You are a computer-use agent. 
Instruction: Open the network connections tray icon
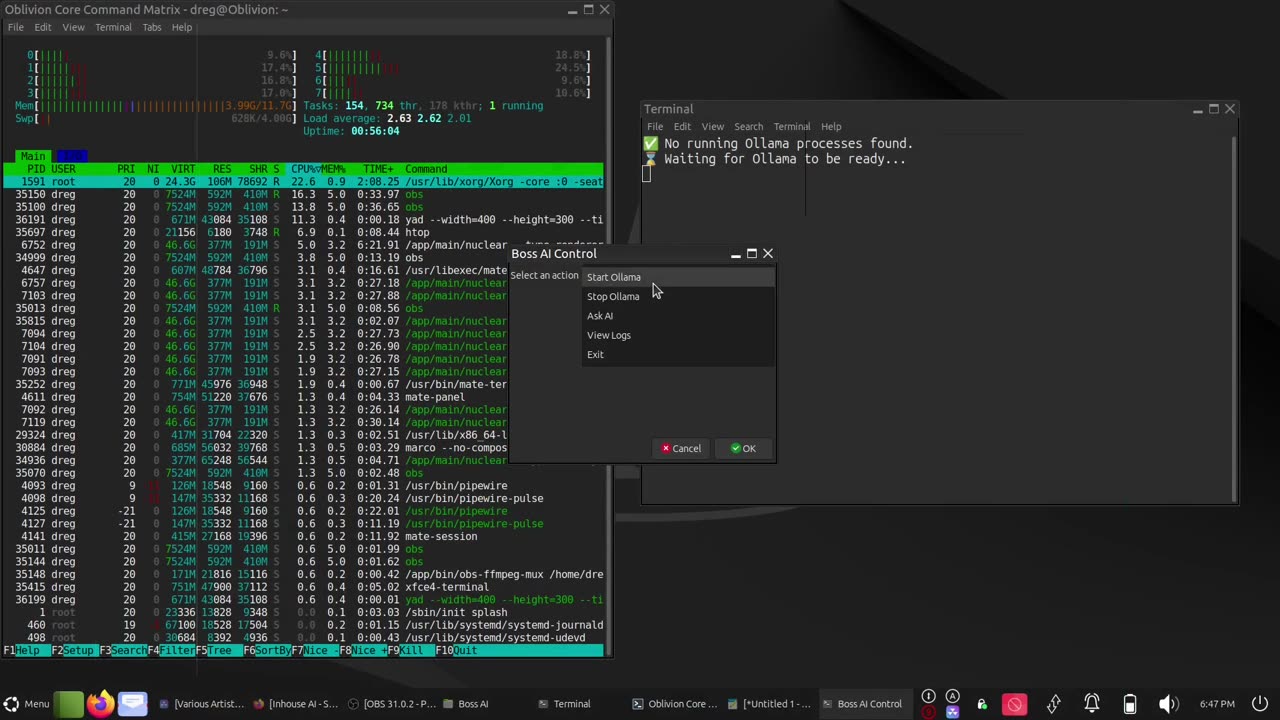(x=1054, y=704)
